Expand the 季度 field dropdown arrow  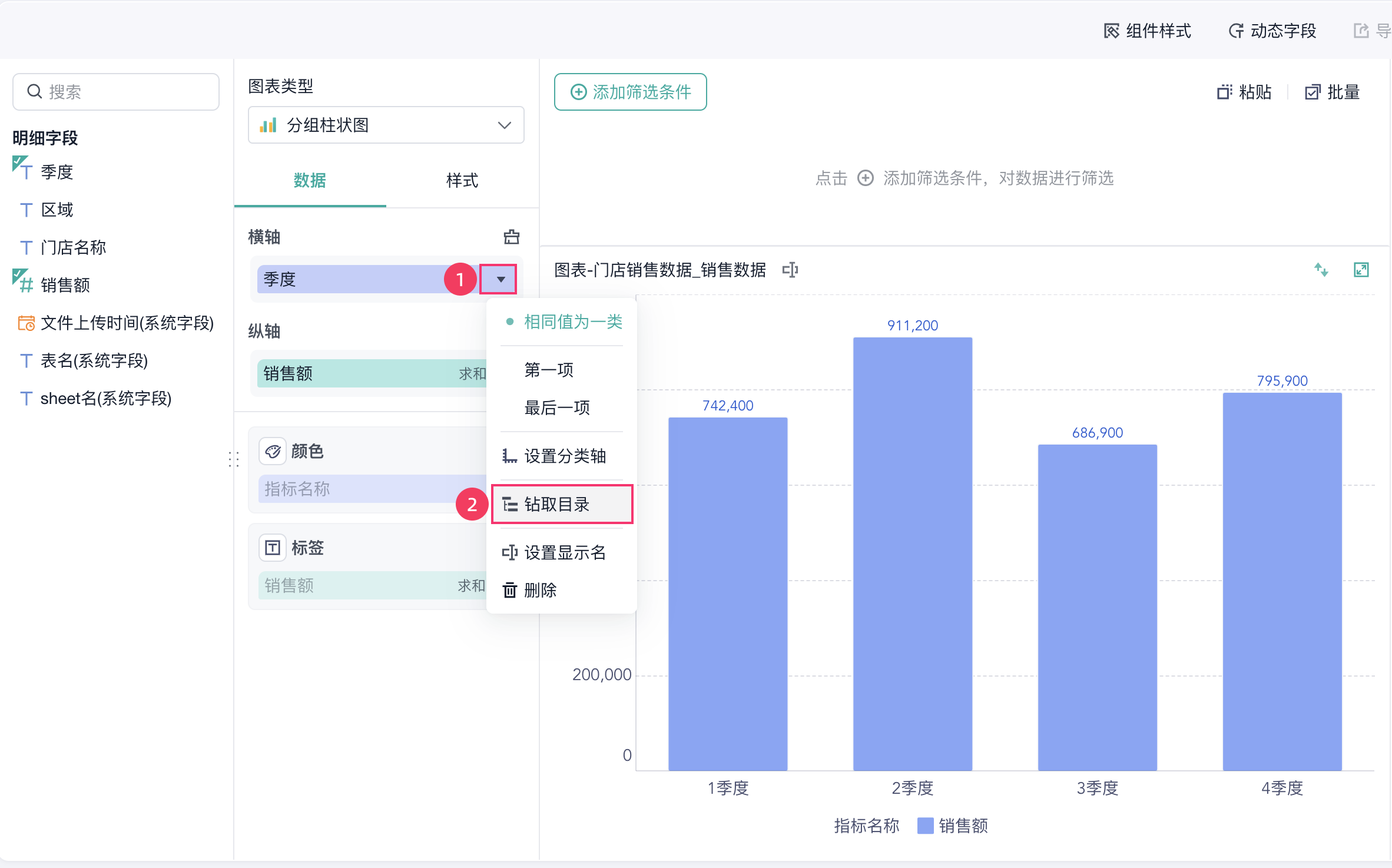coord(499,279)
